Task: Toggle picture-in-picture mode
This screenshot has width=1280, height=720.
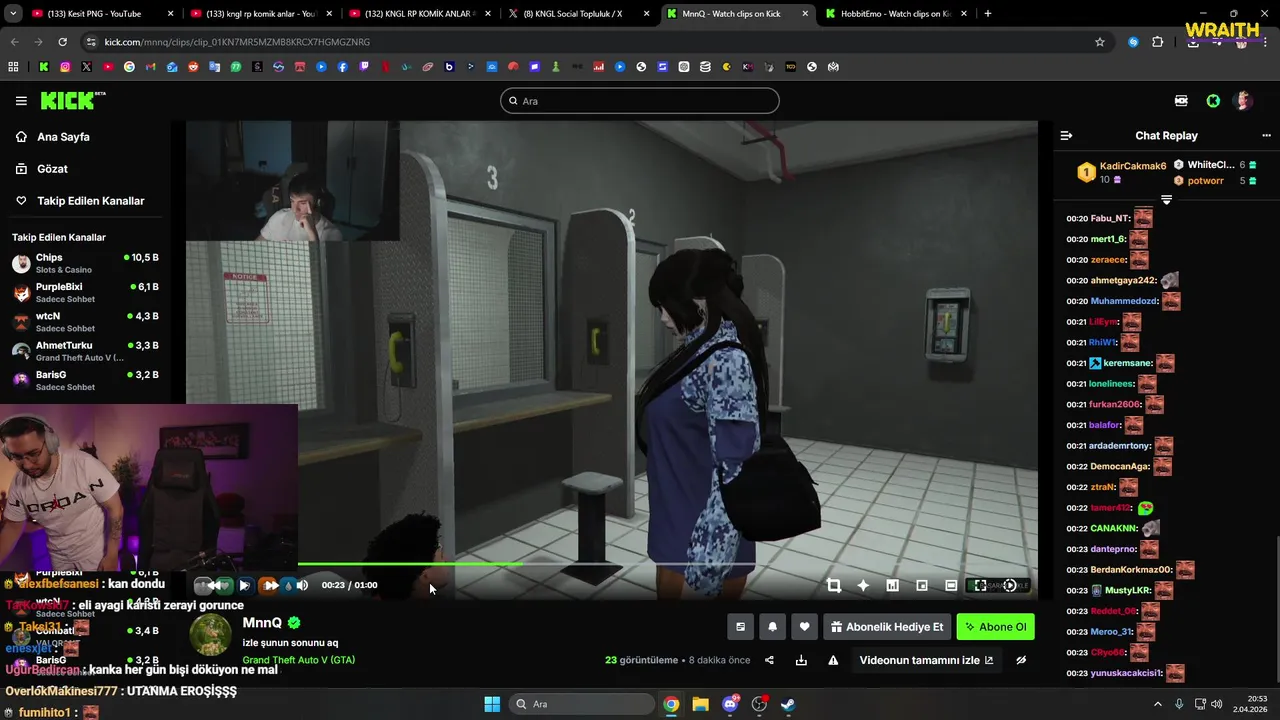Action: point(922,586)
